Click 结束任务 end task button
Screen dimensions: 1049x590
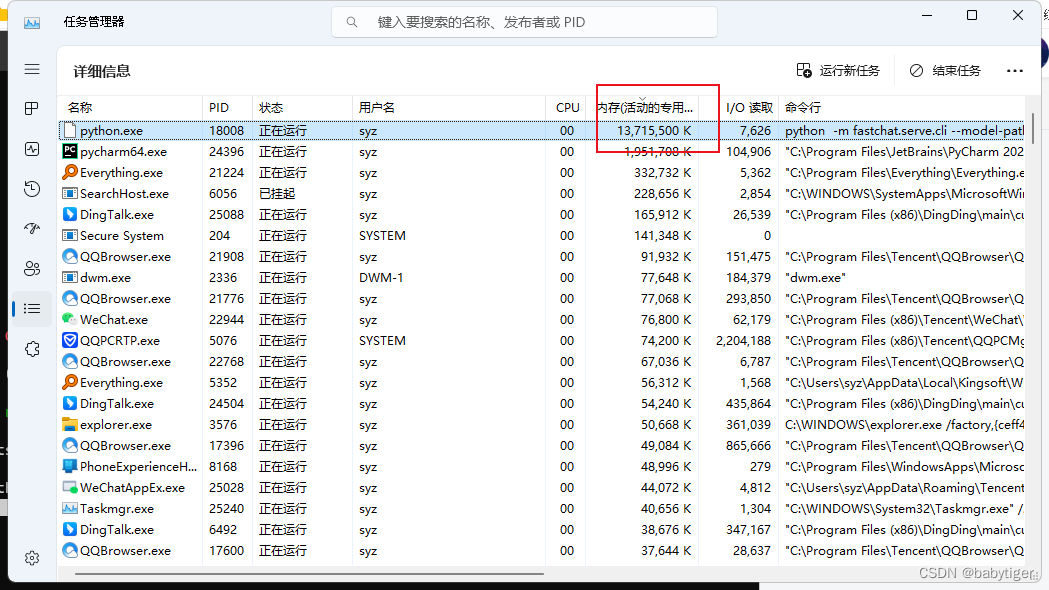[x=945, y=71]
